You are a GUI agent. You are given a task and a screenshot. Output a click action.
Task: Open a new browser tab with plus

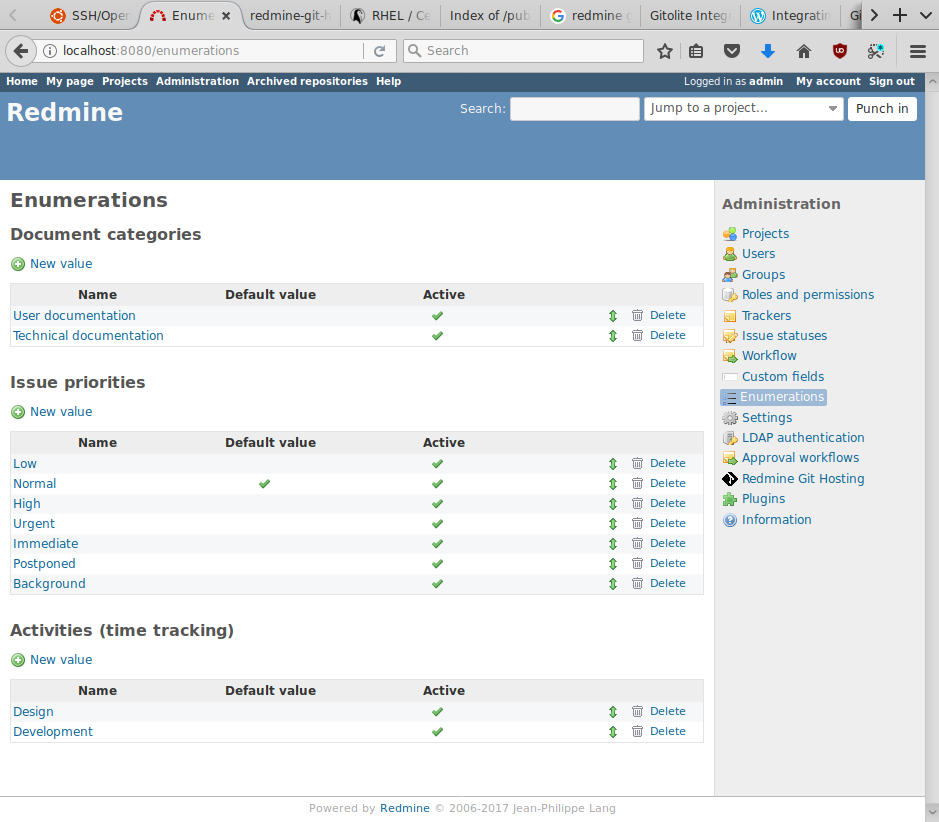[x=899, y=15]
